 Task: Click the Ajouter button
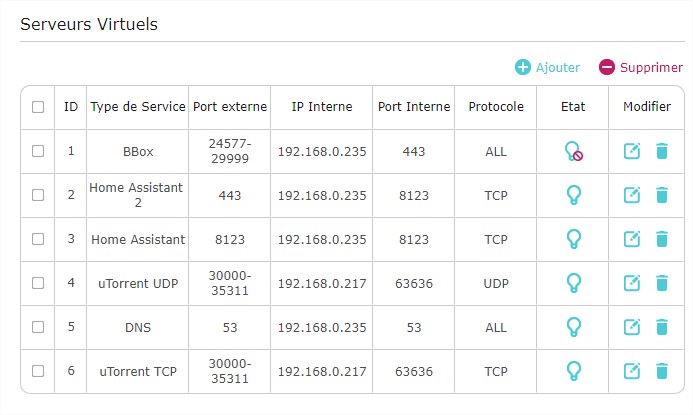point(547,67)
